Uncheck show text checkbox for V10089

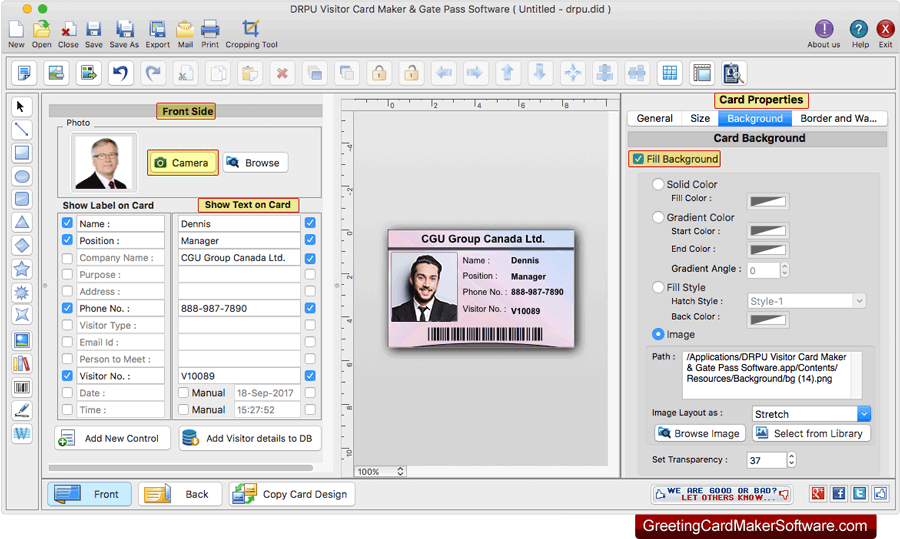(x=310, y=375)
